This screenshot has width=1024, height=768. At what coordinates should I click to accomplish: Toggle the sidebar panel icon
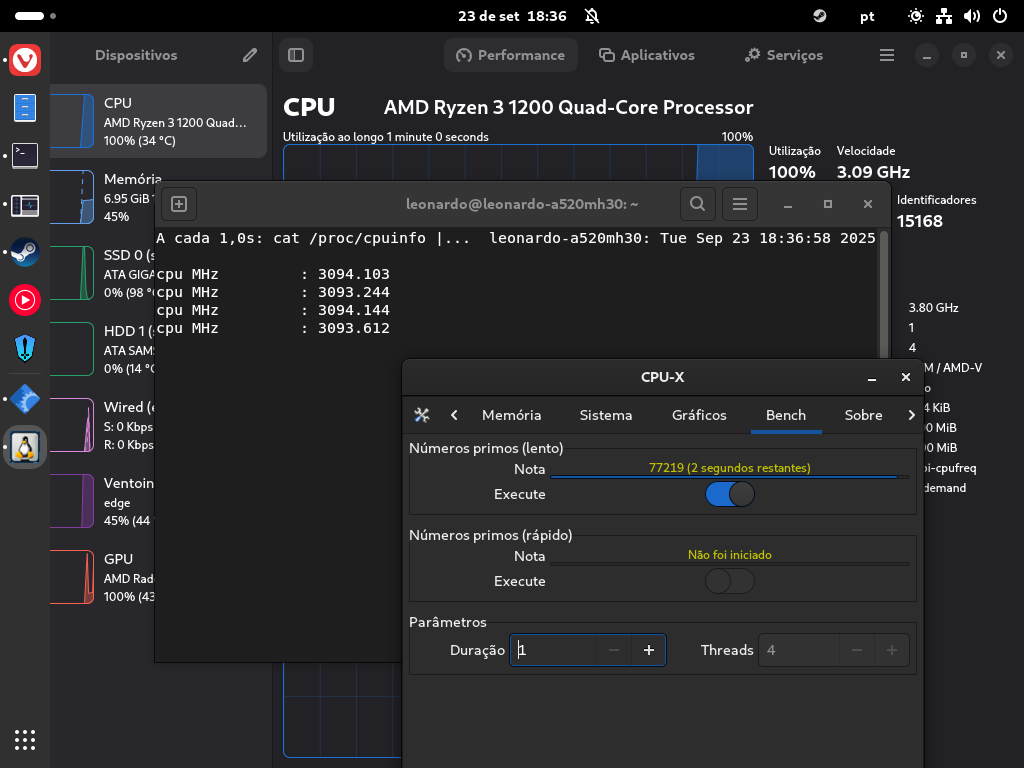296,55
